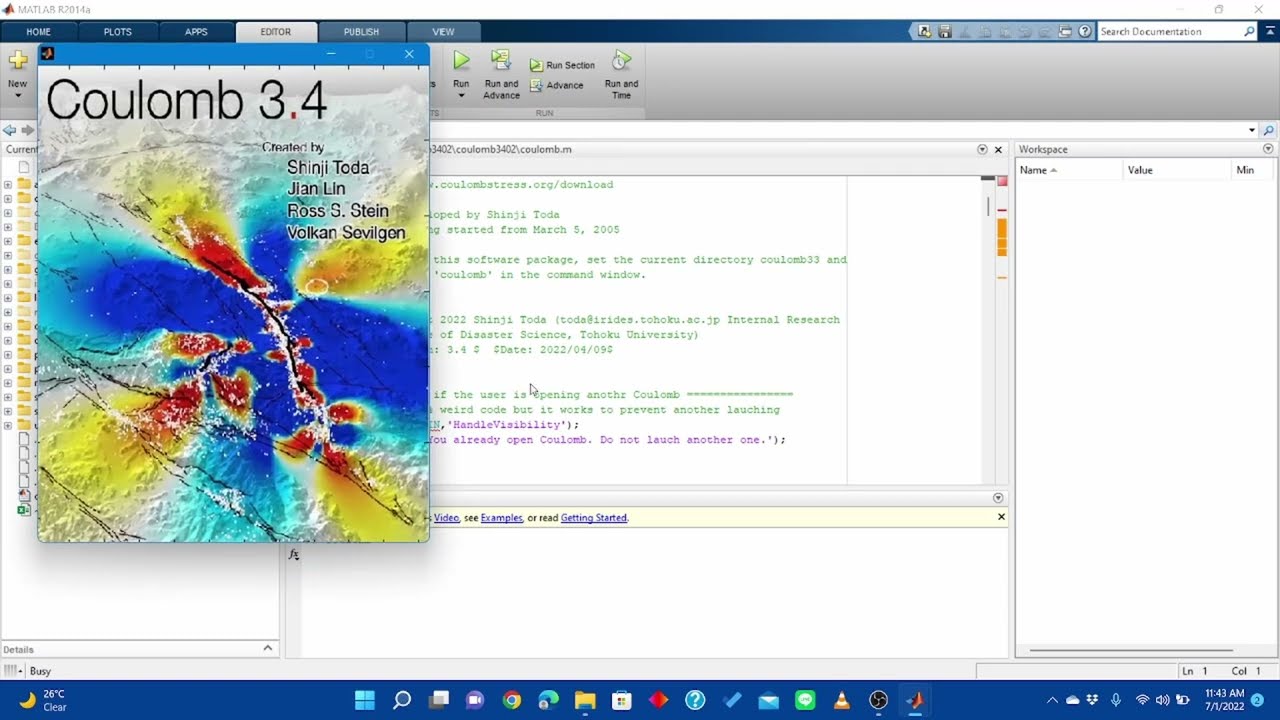
Task: Click the Back navigation arrow
Action: 10,130
